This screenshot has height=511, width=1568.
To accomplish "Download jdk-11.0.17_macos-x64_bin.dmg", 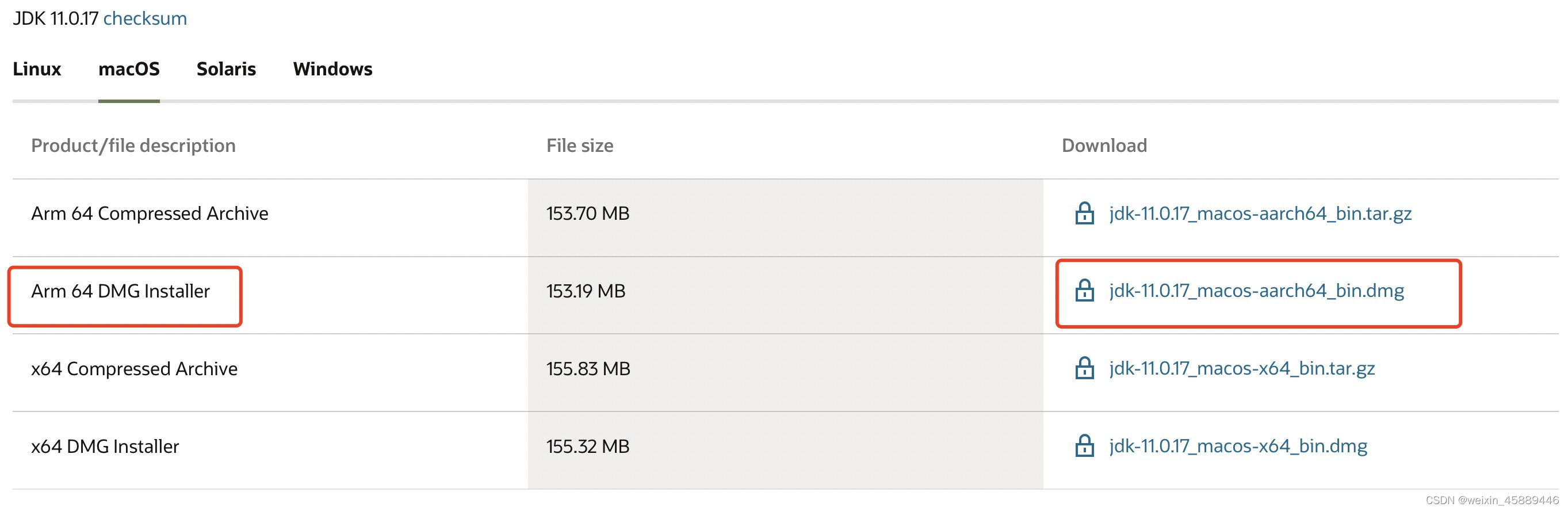I will coord(1238,446).
